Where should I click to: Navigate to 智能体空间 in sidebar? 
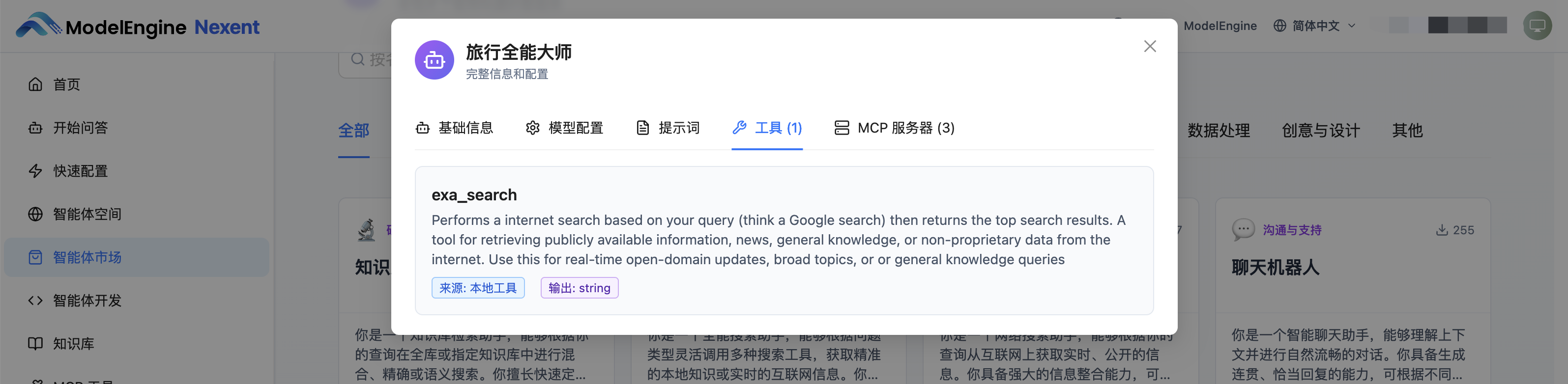(87, 214)
